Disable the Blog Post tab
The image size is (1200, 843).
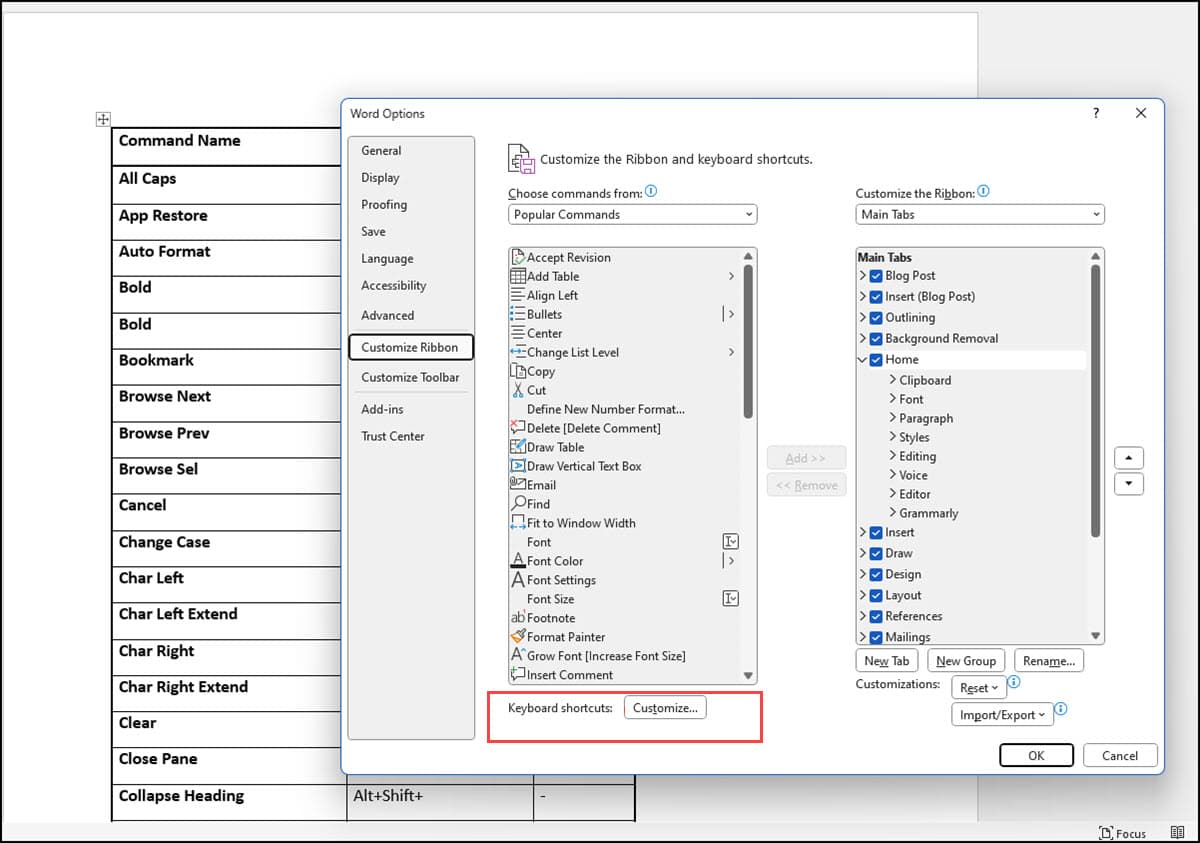coord(876,275)
